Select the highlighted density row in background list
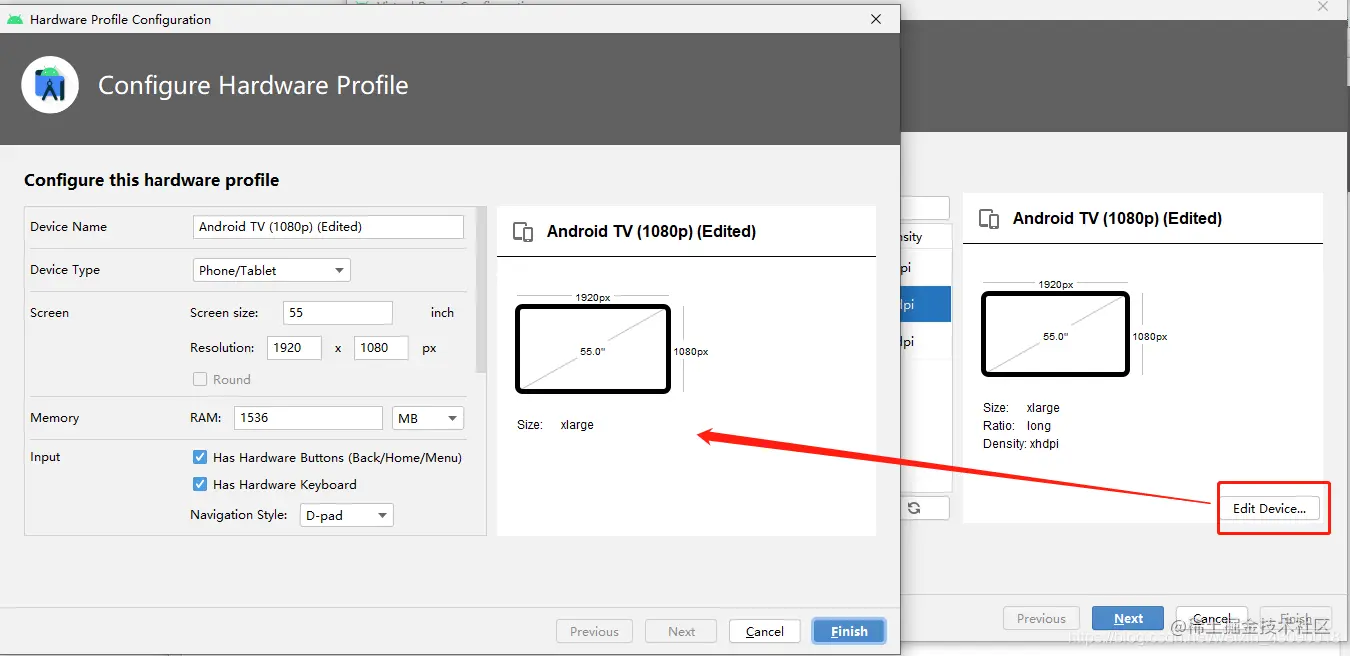1350x656 pixels. point(926,305)
